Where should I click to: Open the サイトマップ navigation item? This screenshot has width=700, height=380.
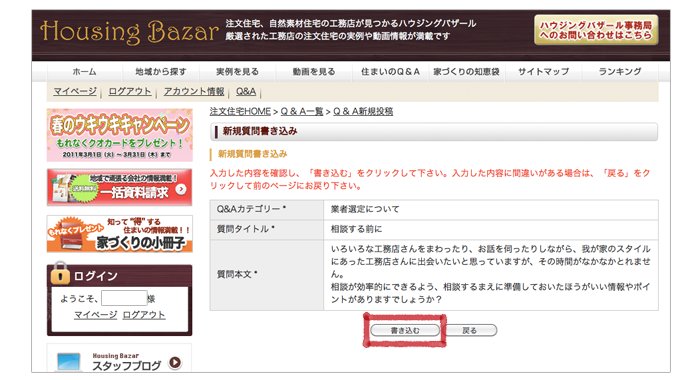543,71
